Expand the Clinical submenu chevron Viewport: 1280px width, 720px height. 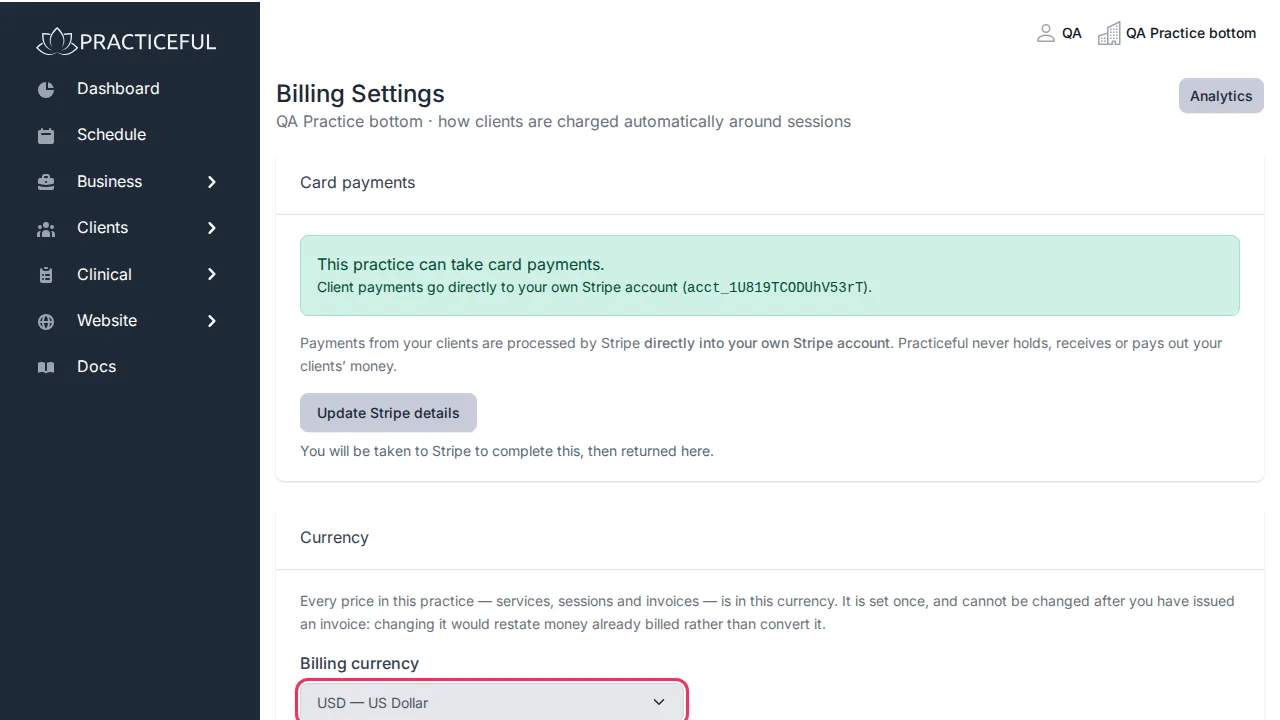pos(212,274)
